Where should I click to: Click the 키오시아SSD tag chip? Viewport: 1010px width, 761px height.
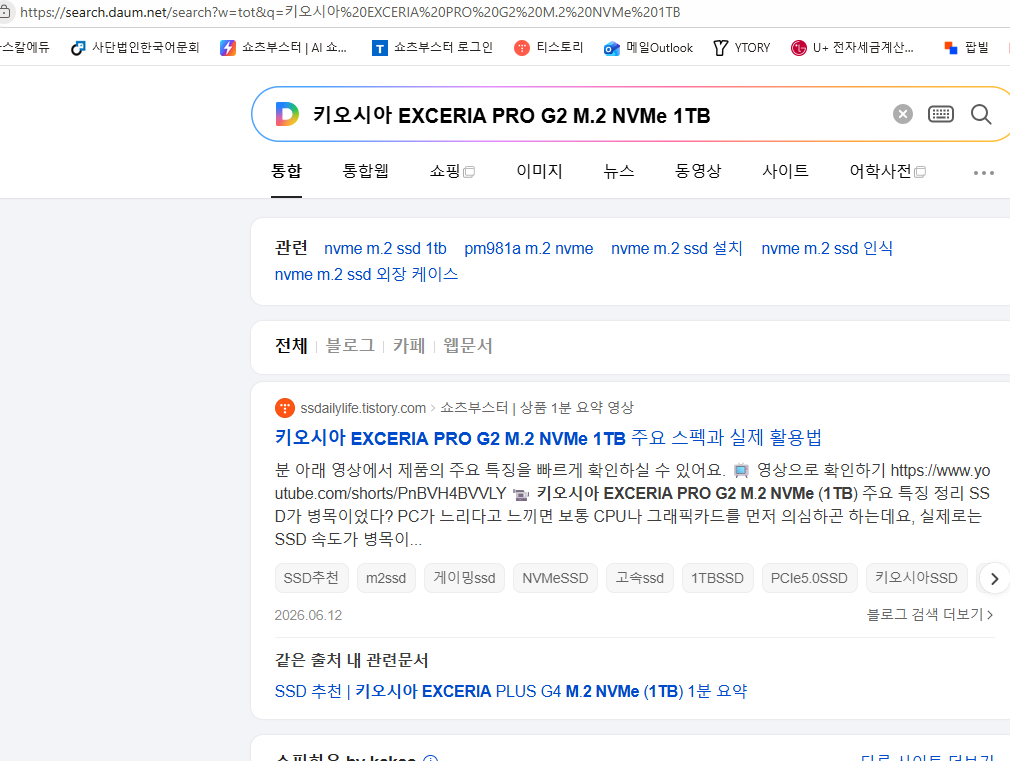pos(916,578)
